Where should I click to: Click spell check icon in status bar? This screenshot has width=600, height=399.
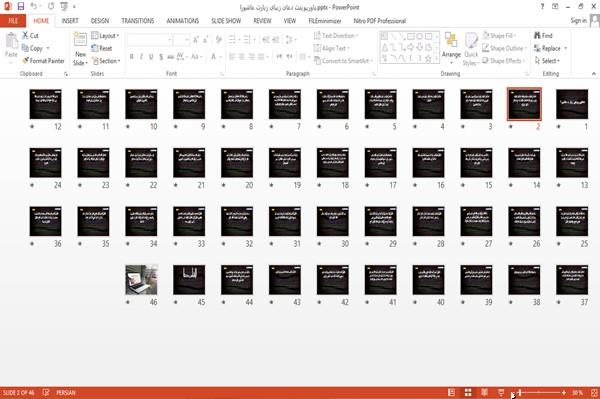(46, 392)
